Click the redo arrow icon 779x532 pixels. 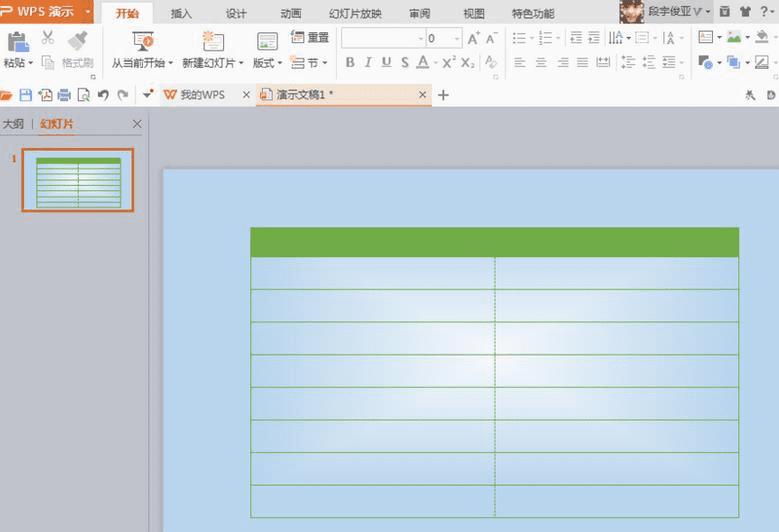point(123,94)
